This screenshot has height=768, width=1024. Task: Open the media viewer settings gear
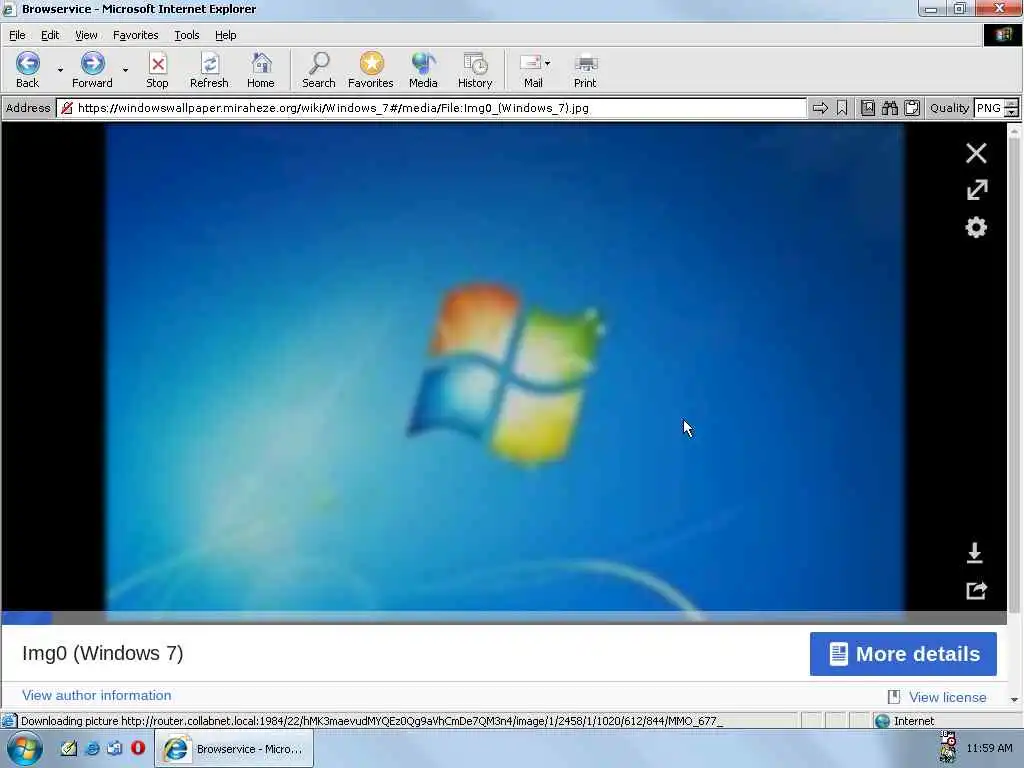click(x=976, y=227)
